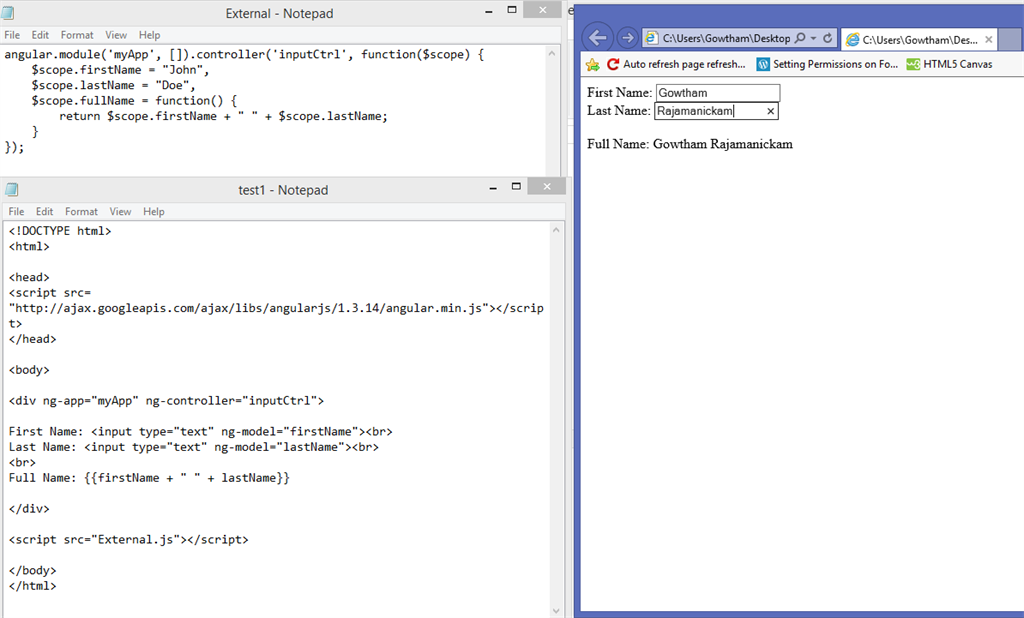Open a new browser tab
Viewport: 1024px width, 618px height.
pos(1010,40)
